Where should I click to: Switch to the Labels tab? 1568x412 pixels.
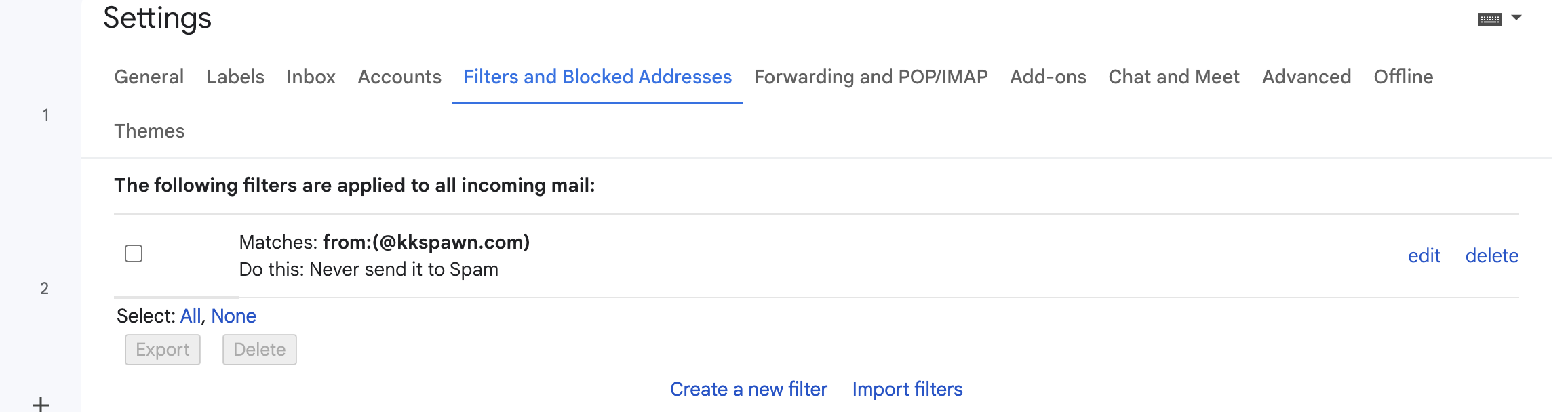[235, 77]
